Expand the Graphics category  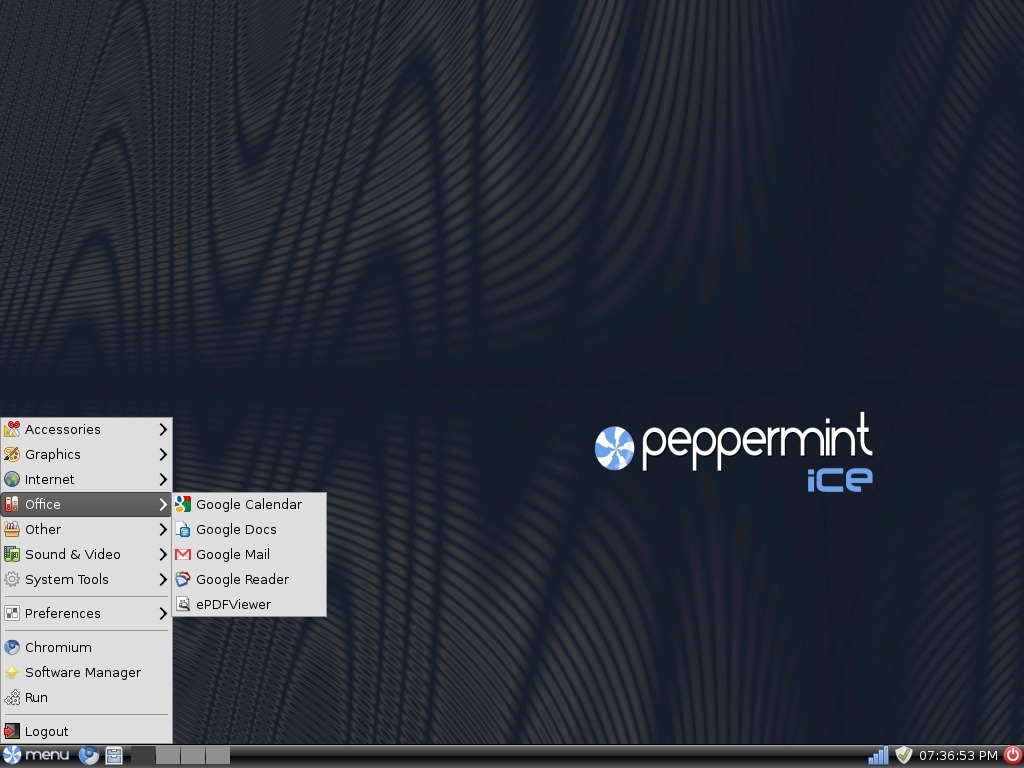tap(86, 454)
